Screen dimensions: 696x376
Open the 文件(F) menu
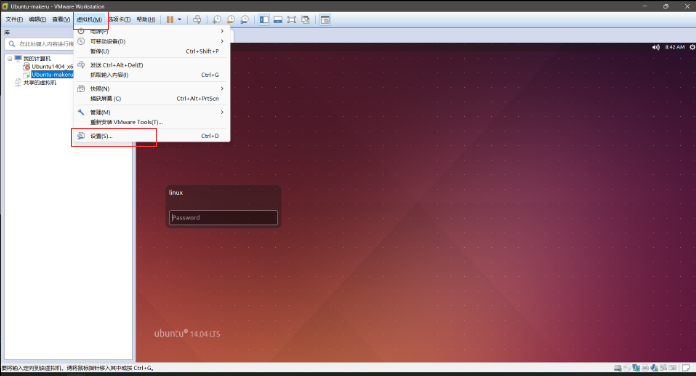(14, 20)
